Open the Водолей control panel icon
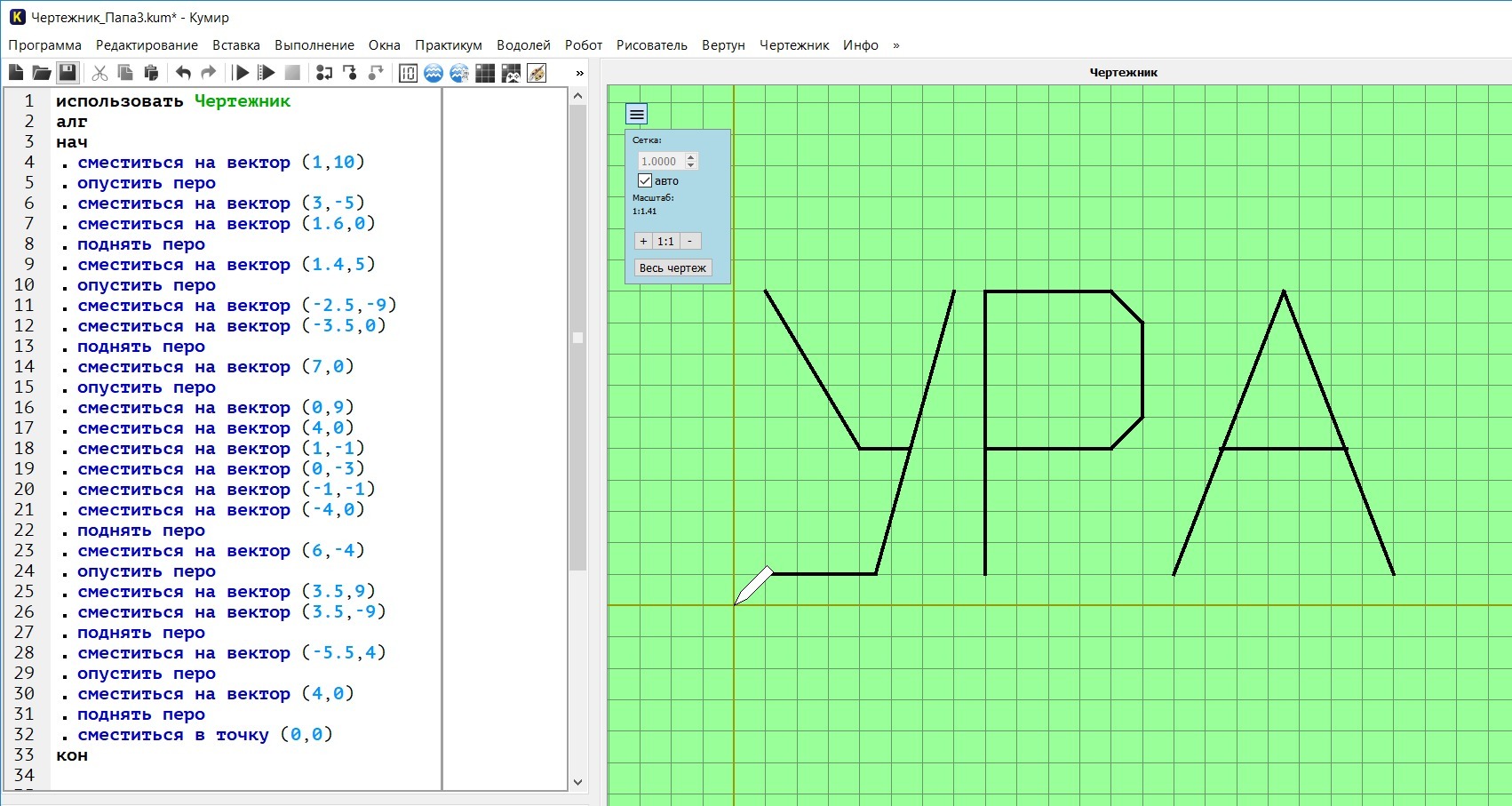Viewport: 1512px width, 806px height. 459,73
